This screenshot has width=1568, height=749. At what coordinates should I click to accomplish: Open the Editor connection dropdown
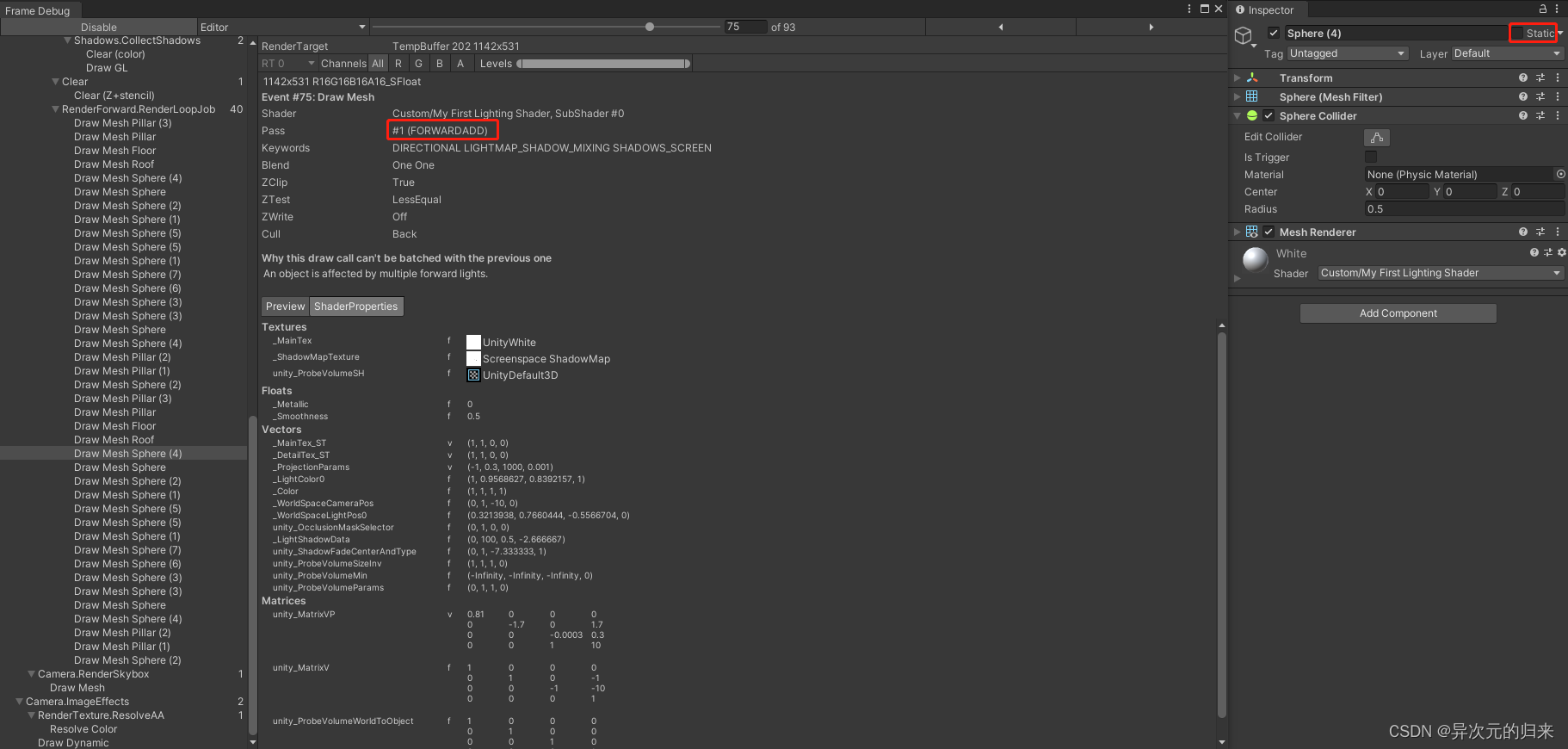point(282,27)
